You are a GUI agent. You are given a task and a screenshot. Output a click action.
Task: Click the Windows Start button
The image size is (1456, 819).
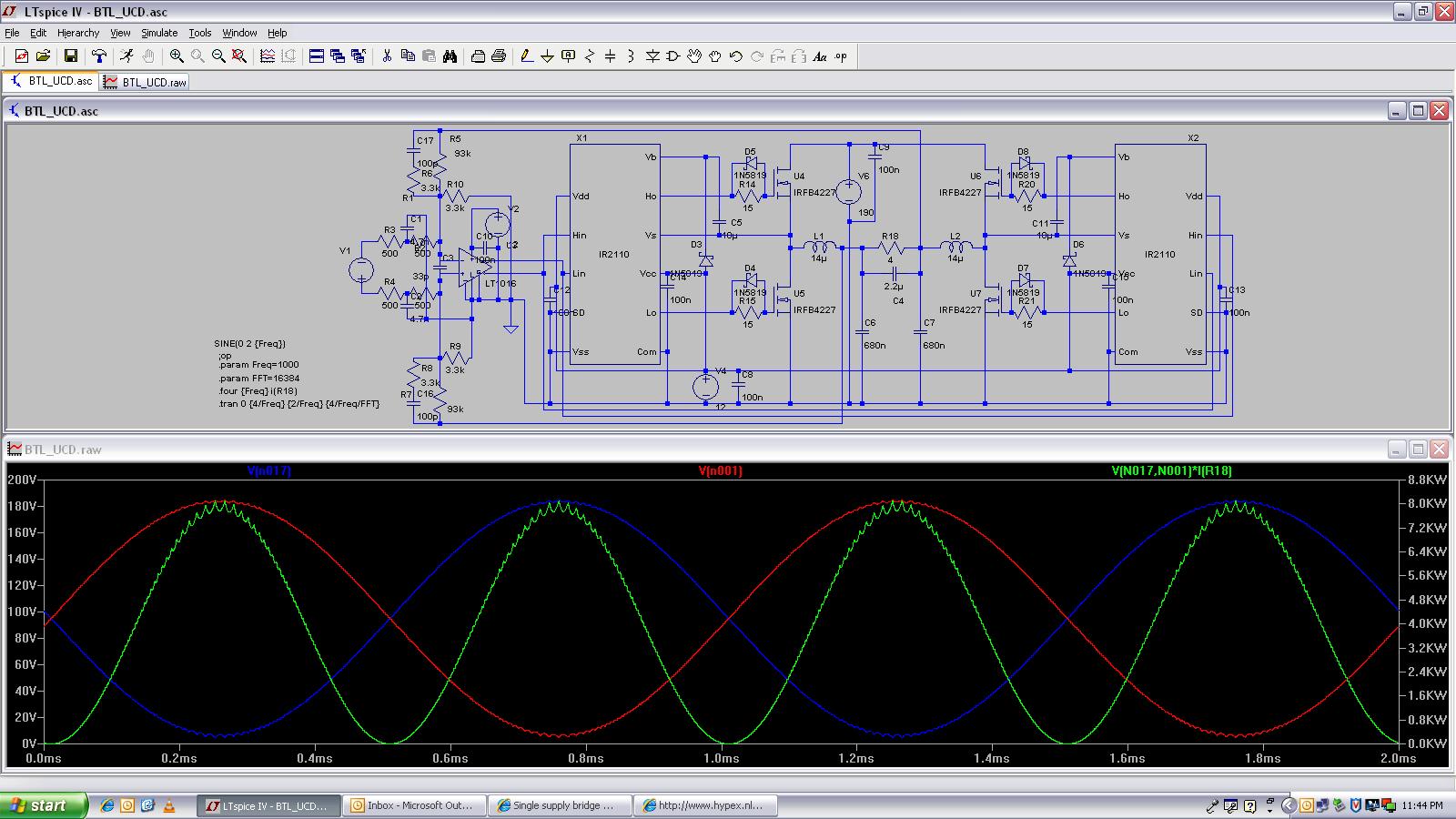45,805
